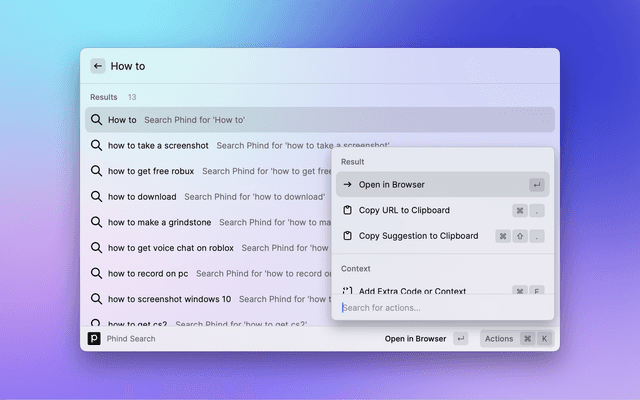Click arrow icon next to Open in Browser
Viewport: 640px width, 400px height.
pos(347,184)
